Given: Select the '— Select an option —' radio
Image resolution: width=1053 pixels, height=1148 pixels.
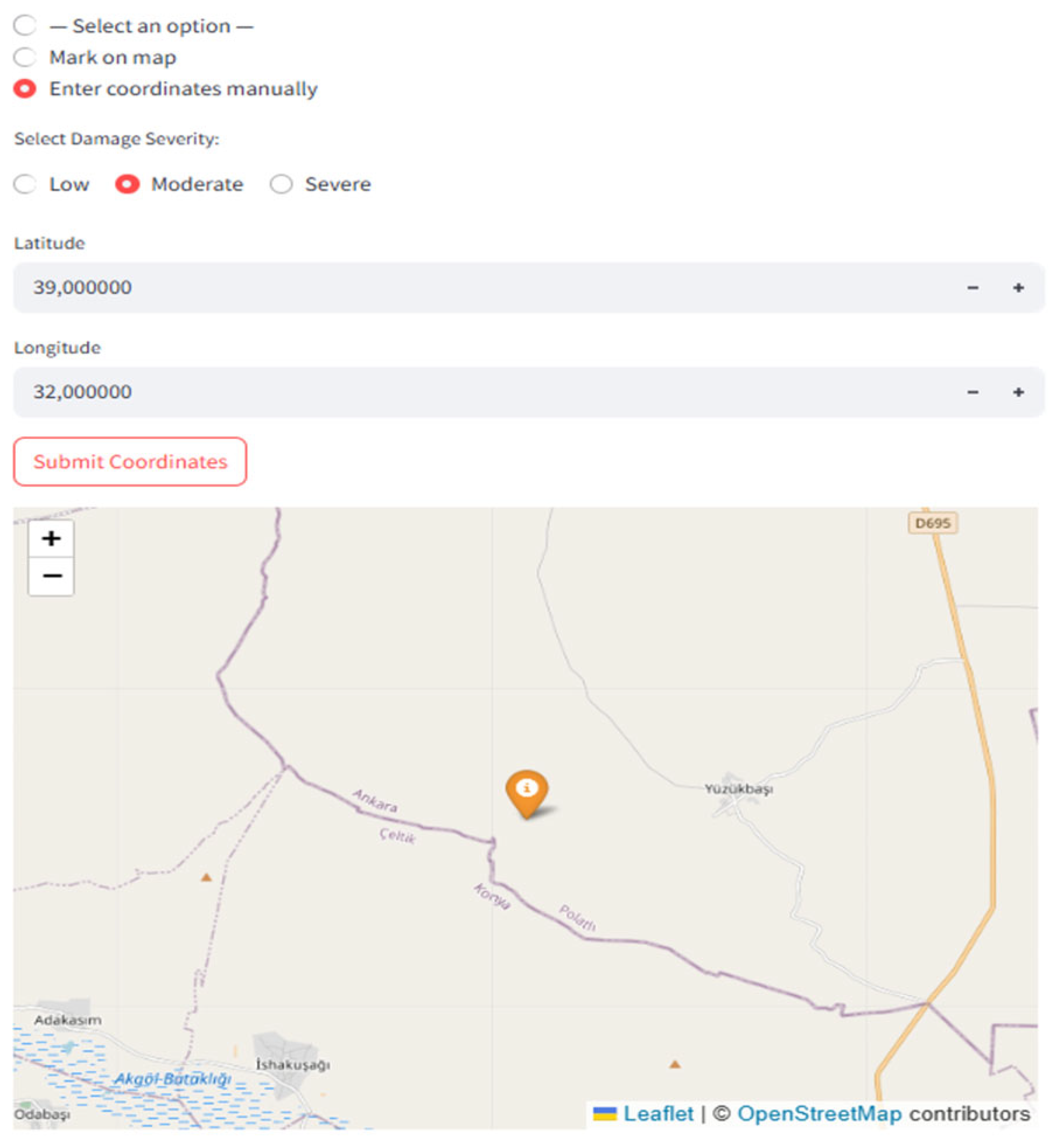Looking at the screenshot, I should [25, 26].
